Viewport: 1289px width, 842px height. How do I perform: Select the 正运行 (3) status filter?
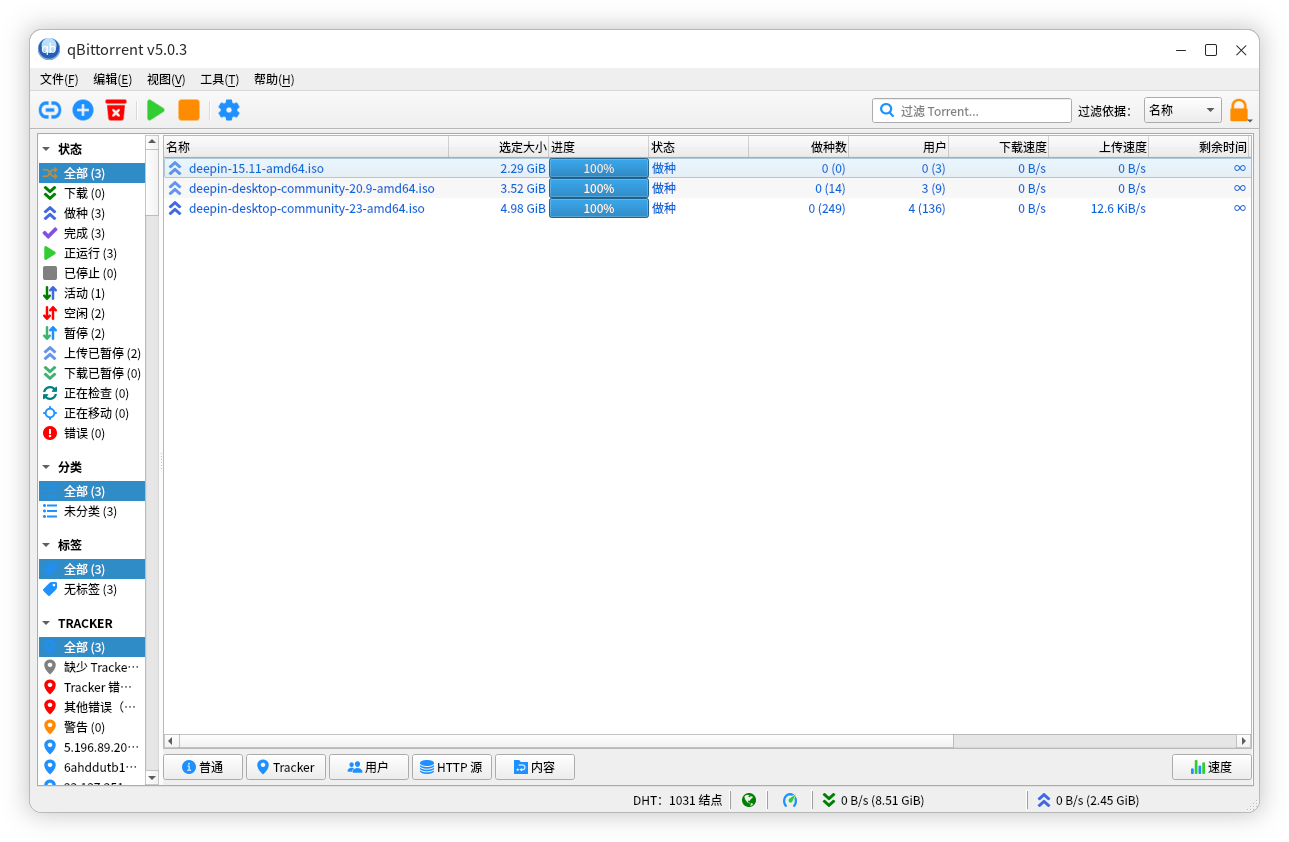92,253
